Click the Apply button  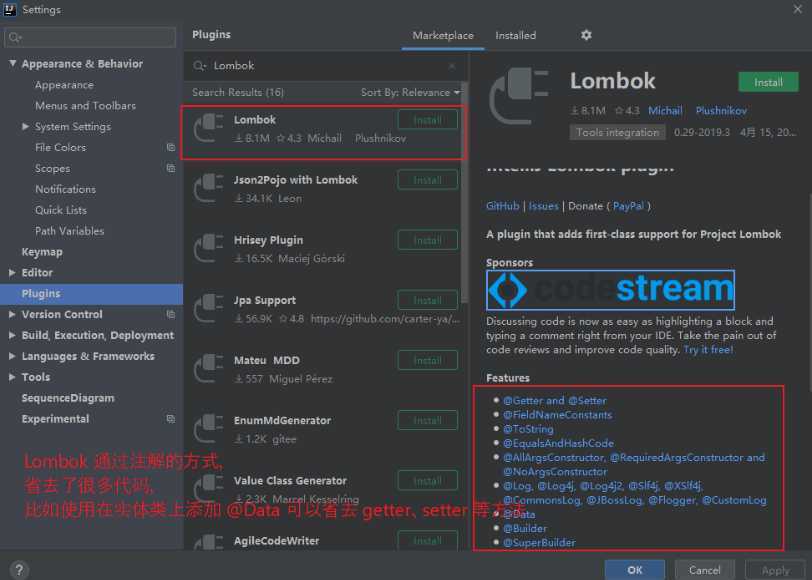pyautogui.click(x=775, y=570)
